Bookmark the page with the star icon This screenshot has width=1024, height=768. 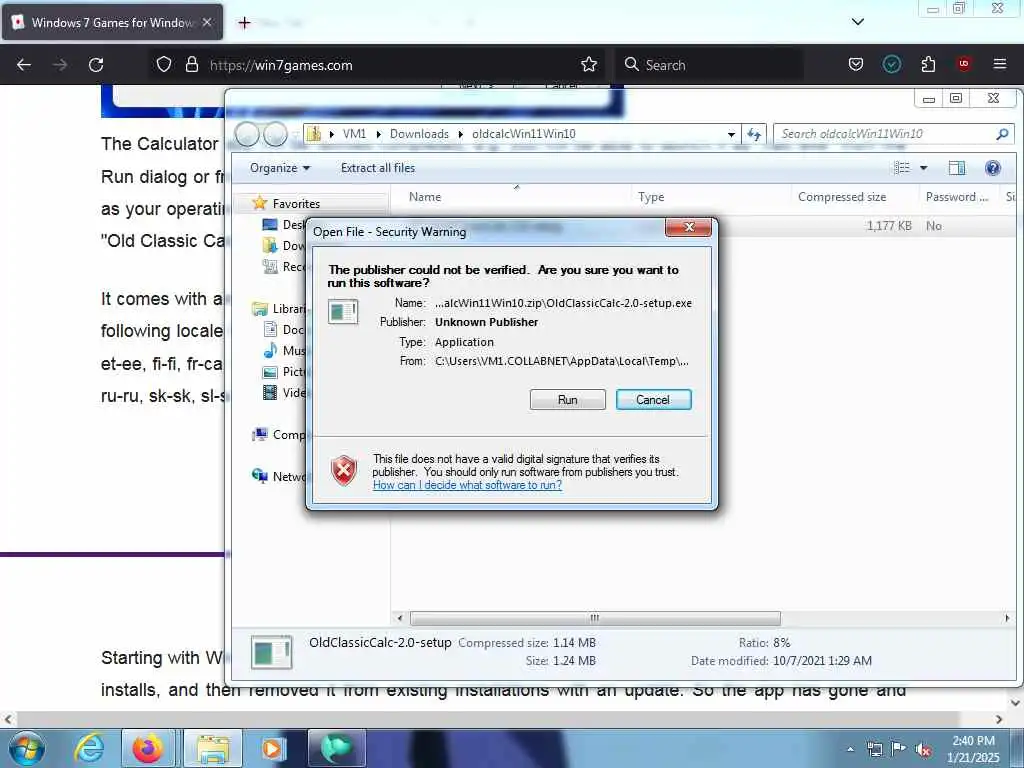589,65
